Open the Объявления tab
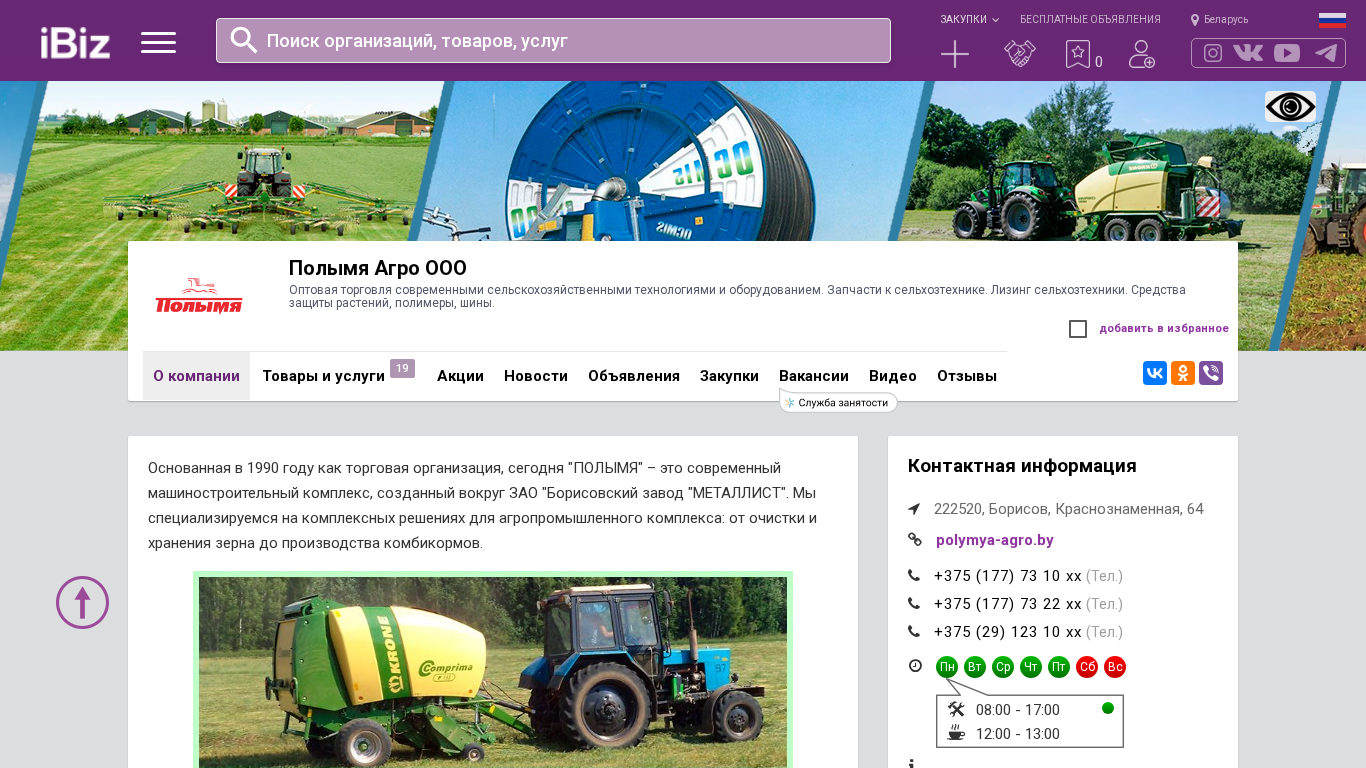 [634, 376]
